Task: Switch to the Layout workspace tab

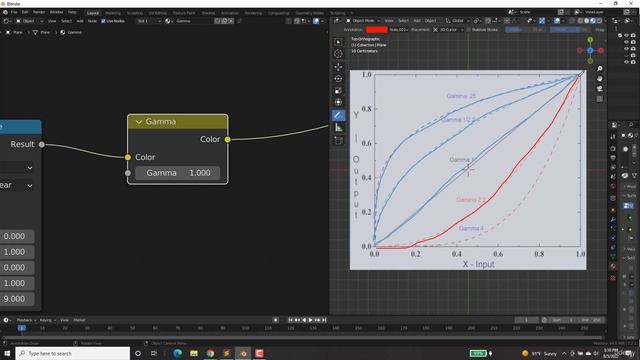Action: tap(93, 13)
